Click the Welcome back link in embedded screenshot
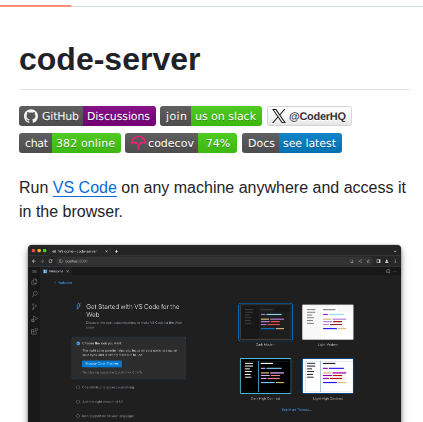Viewport: 423px width, 422px height. tap(63, 283)
